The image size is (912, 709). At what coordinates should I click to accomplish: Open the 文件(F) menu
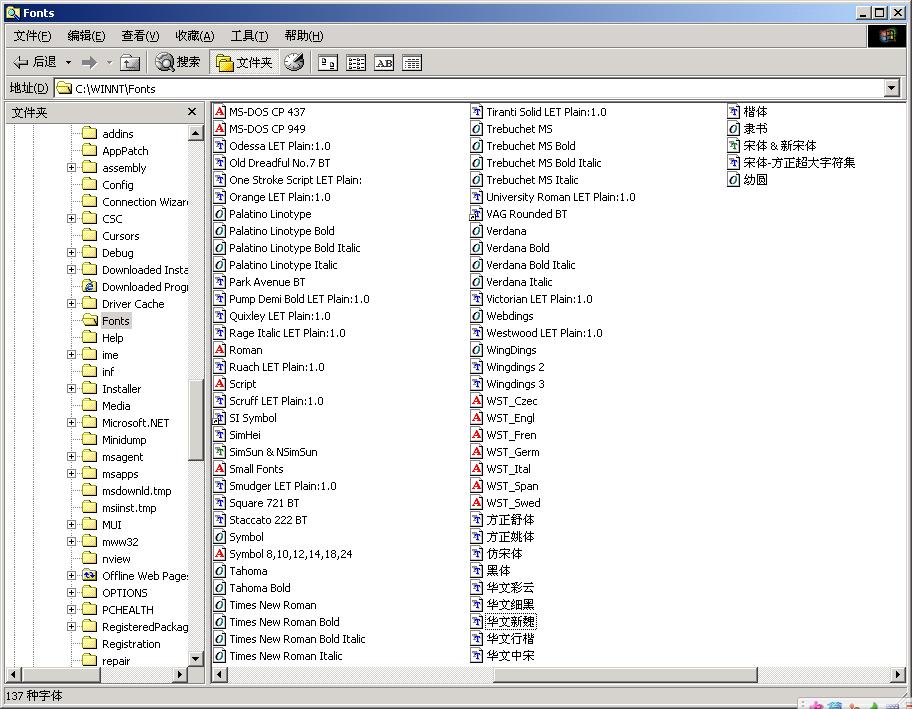point(33,36)
